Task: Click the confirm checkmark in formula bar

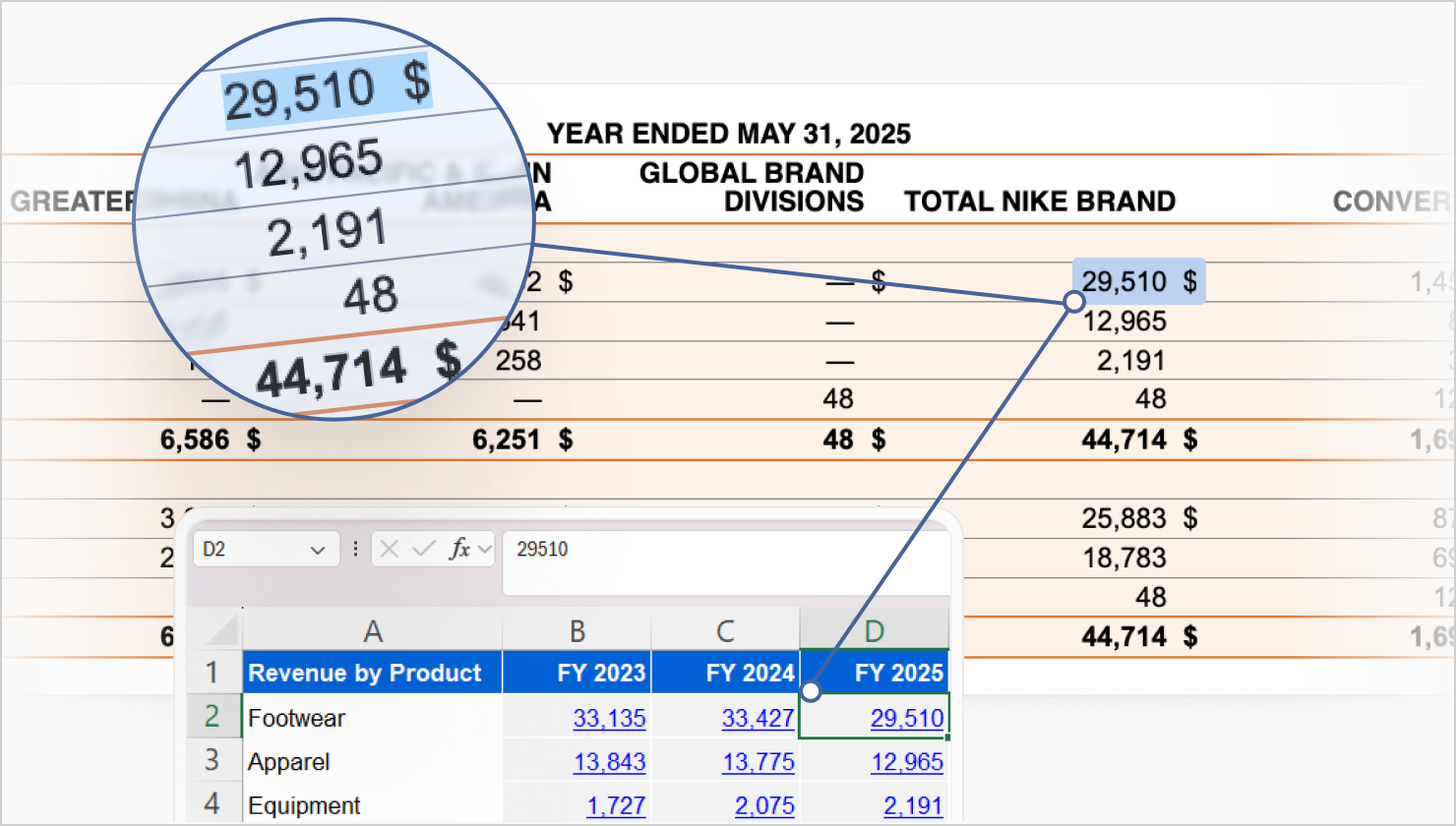Action: [x=424, y=549]
